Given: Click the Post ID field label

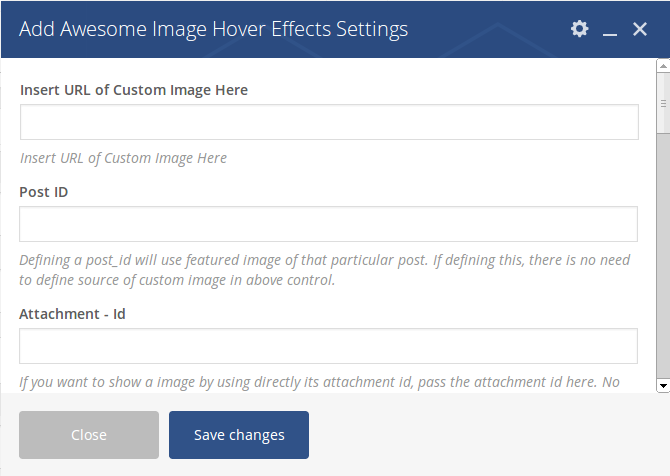Looking at the screenshot, I should point(44,192).
